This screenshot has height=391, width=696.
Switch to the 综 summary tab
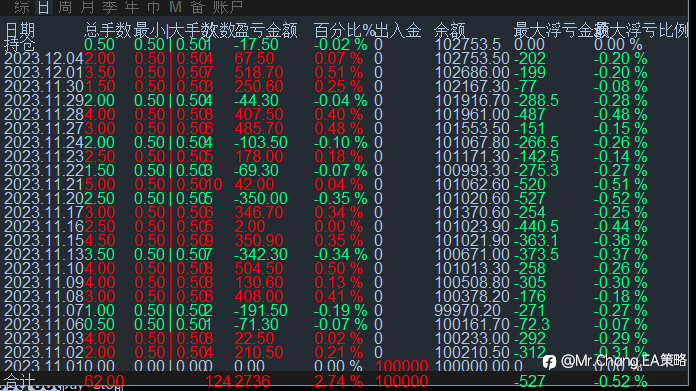22,7
